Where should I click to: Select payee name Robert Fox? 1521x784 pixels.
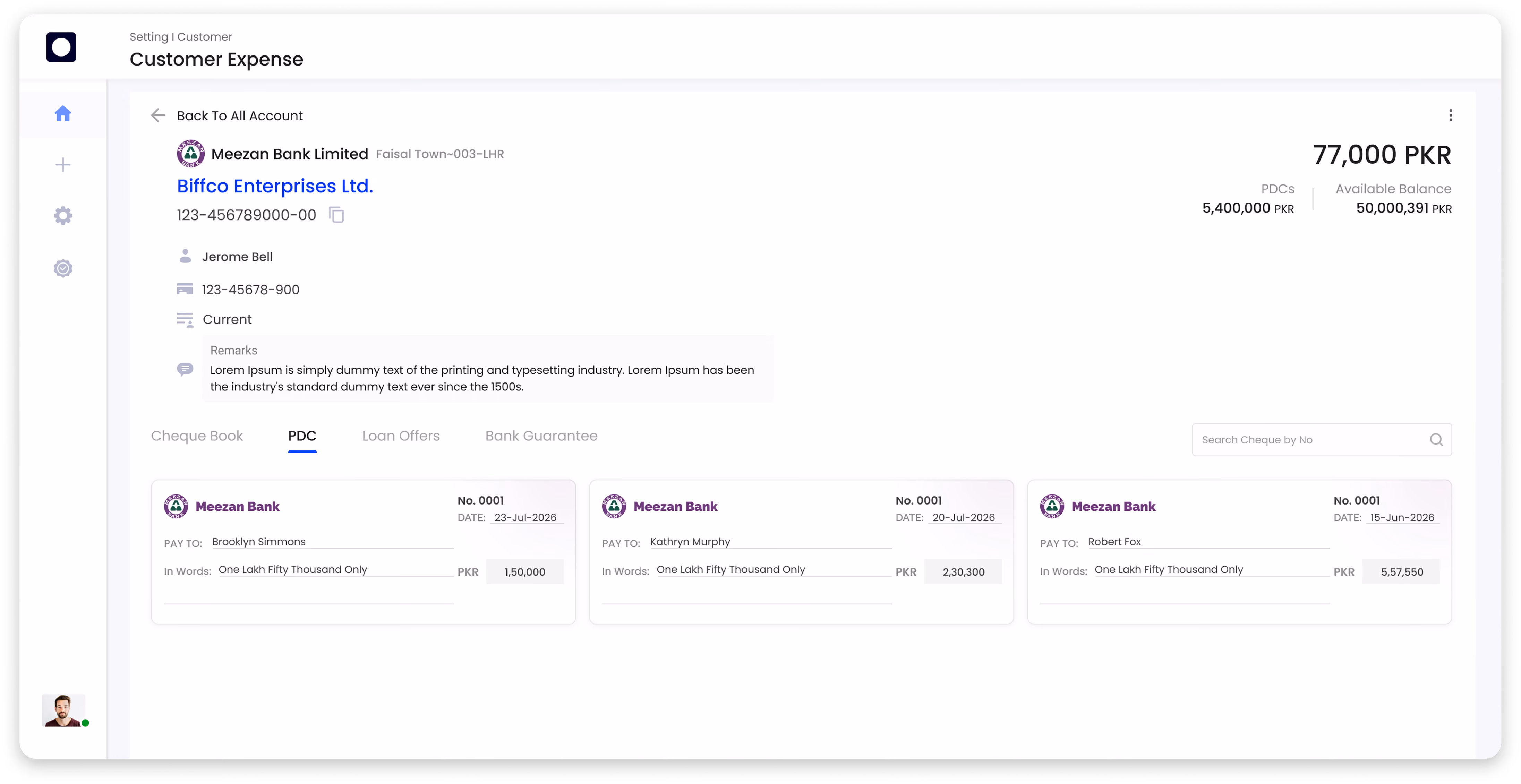(x=1115, y=541)
